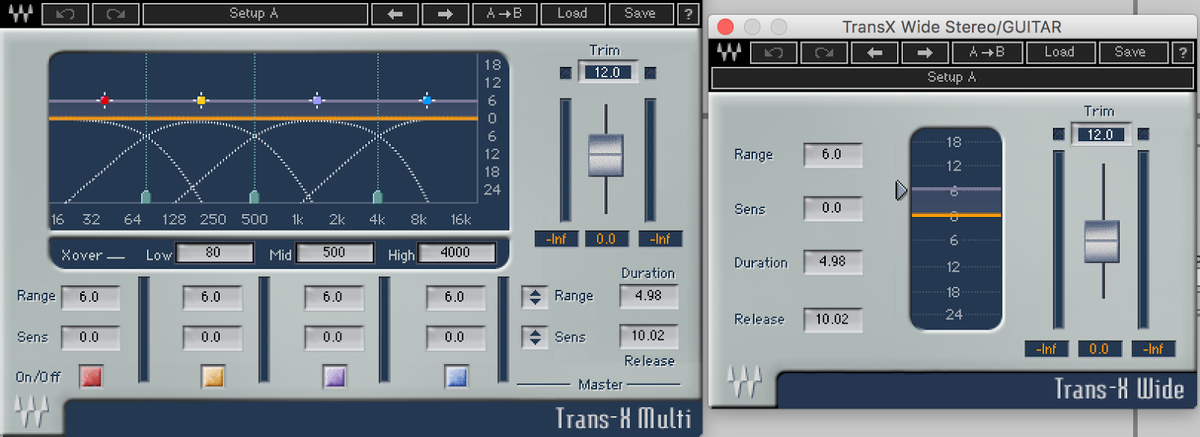
Task: Click Load in TransX Wide toolbar
Action: [1059, 52]
